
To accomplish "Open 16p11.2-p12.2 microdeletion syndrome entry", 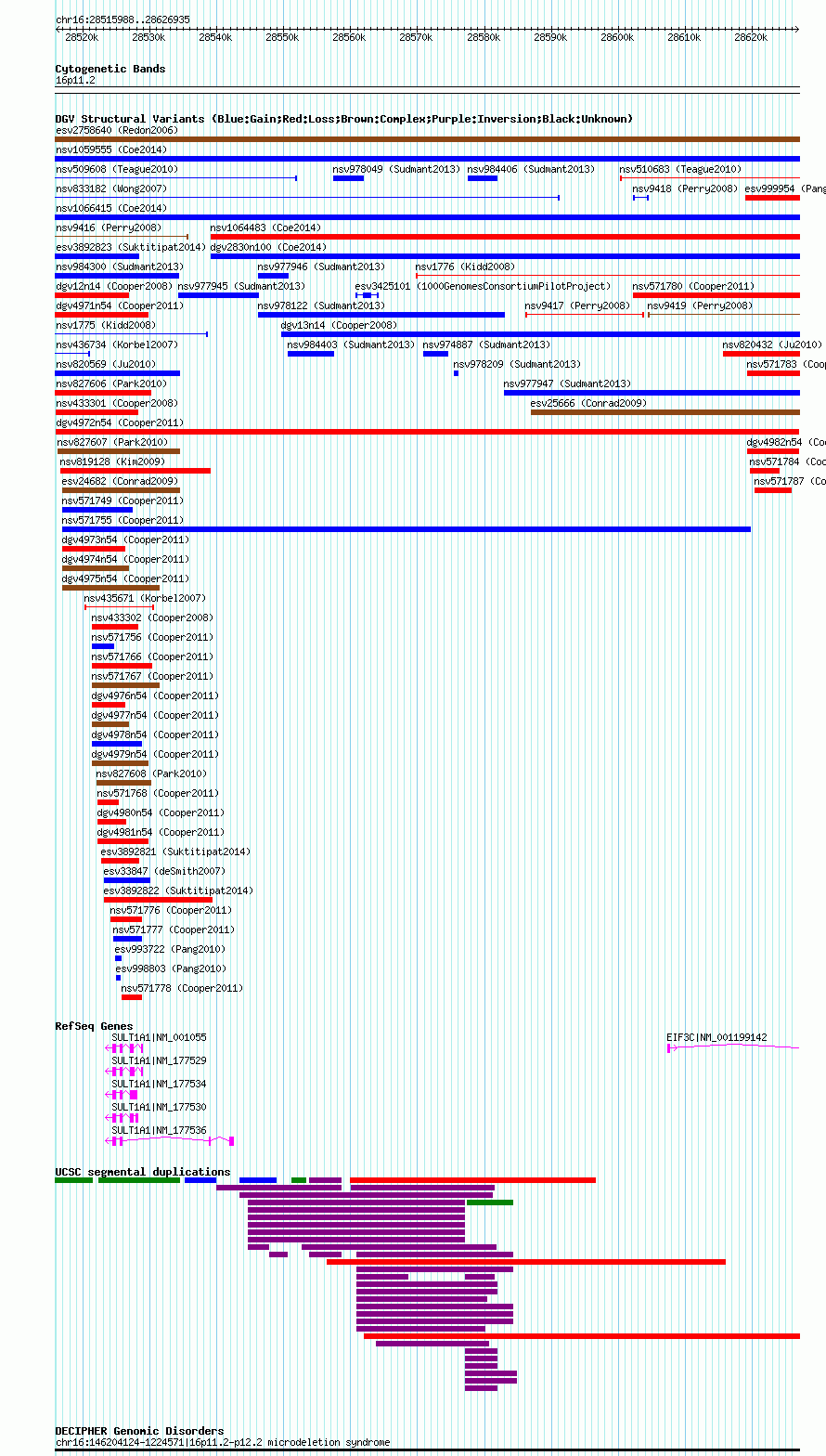I will 223,1443.
